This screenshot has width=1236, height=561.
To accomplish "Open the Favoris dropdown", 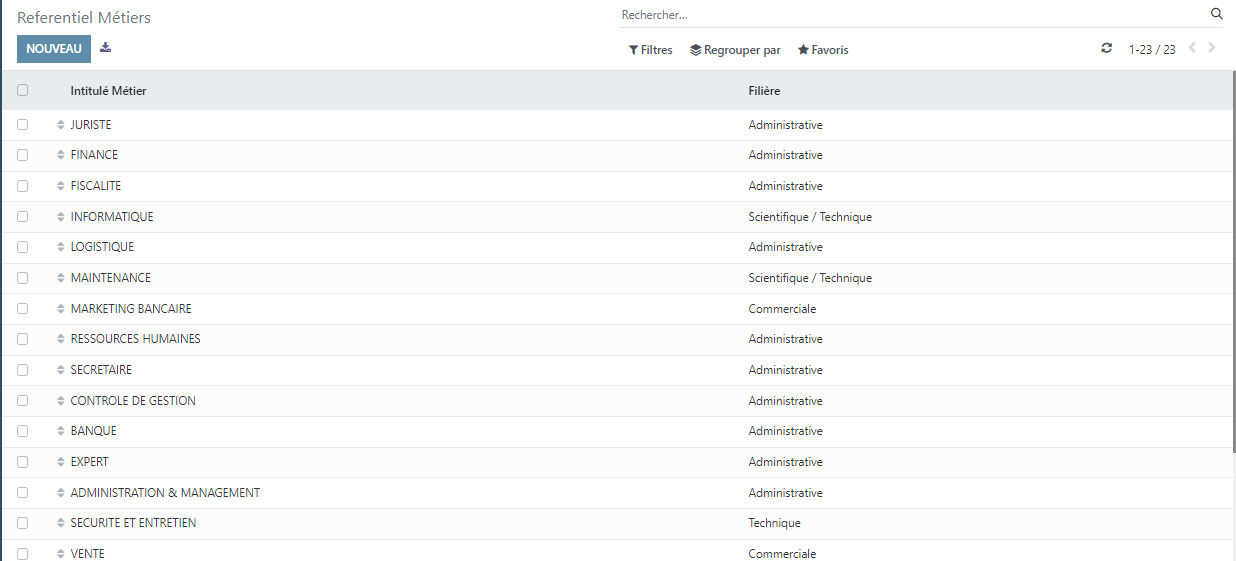I will 823,49.
